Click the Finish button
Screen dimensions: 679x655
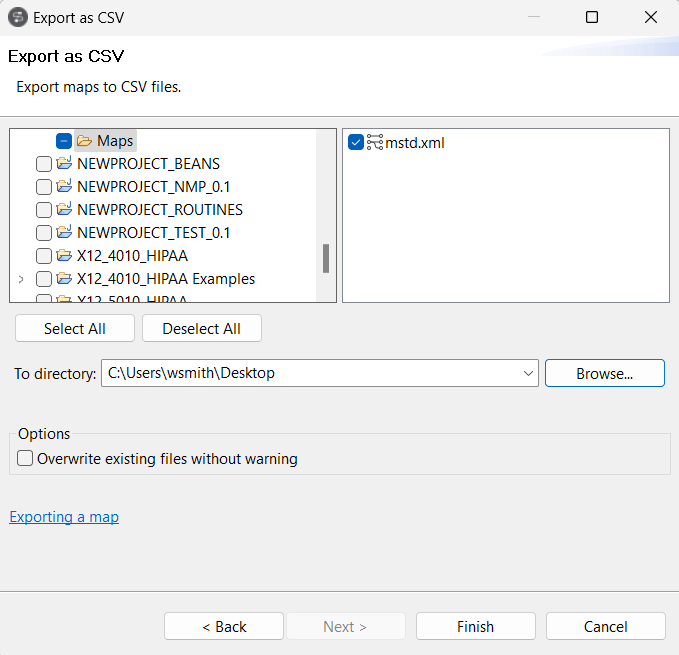point(475,626)
